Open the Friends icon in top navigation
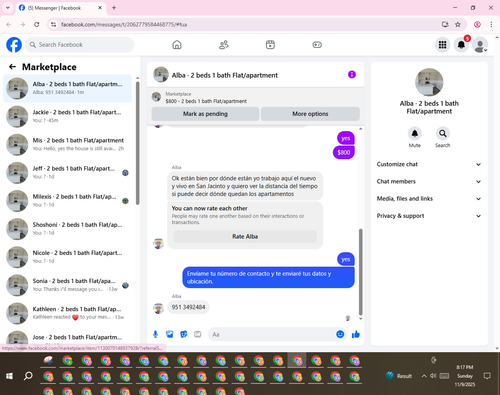 pos(224,45)
